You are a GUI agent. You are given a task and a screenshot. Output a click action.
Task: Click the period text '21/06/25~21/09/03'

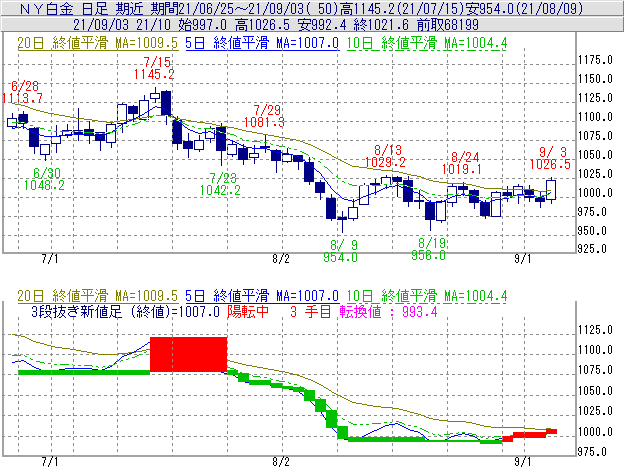[243, 8]
